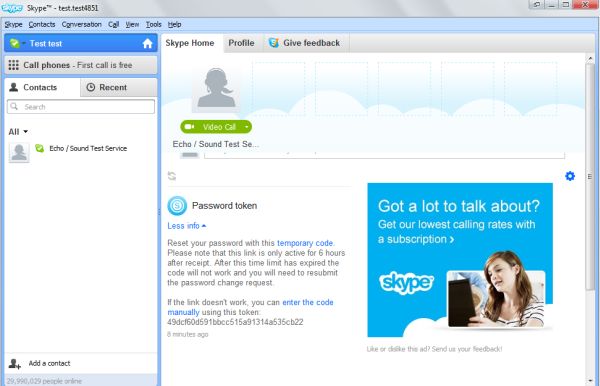Screen dimensions: 600x386
Task: Open the Skype menu
Action: [13, 24]
